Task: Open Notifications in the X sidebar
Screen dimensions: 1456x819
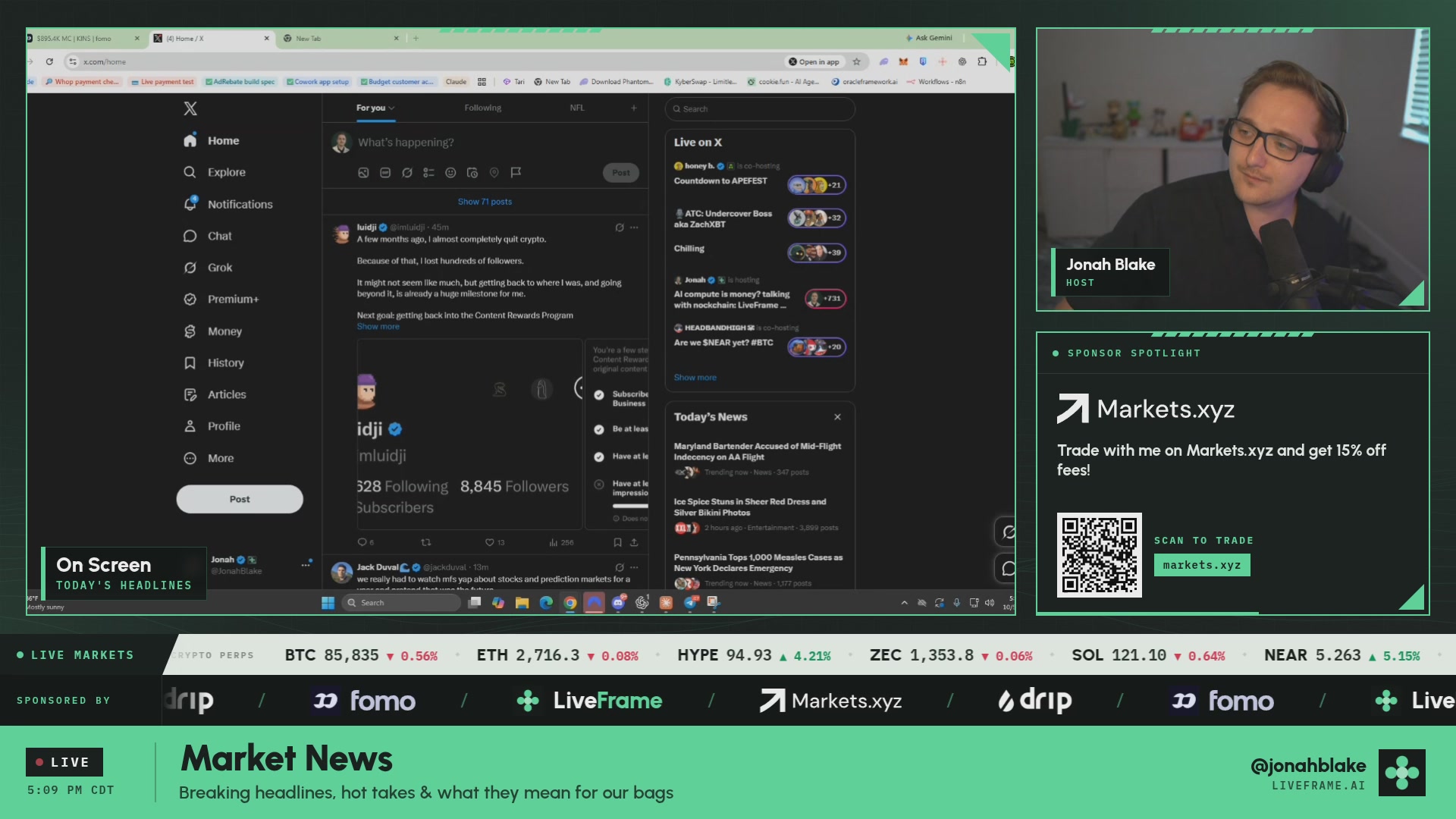Action: tap(228, 204)
